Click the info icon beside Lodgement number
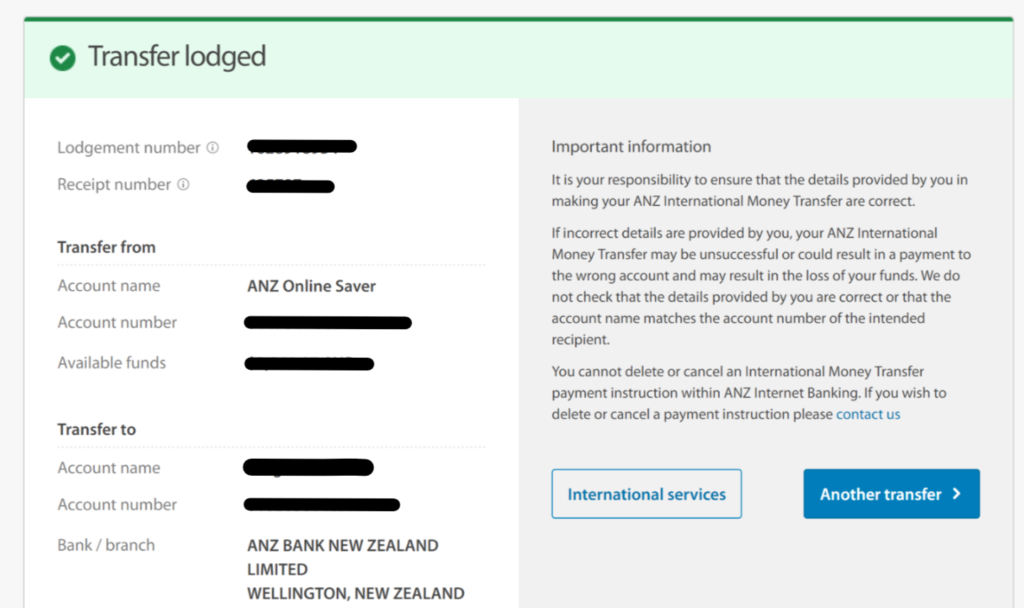Screen dimensions: 1024x608 (x=212, y=148)
